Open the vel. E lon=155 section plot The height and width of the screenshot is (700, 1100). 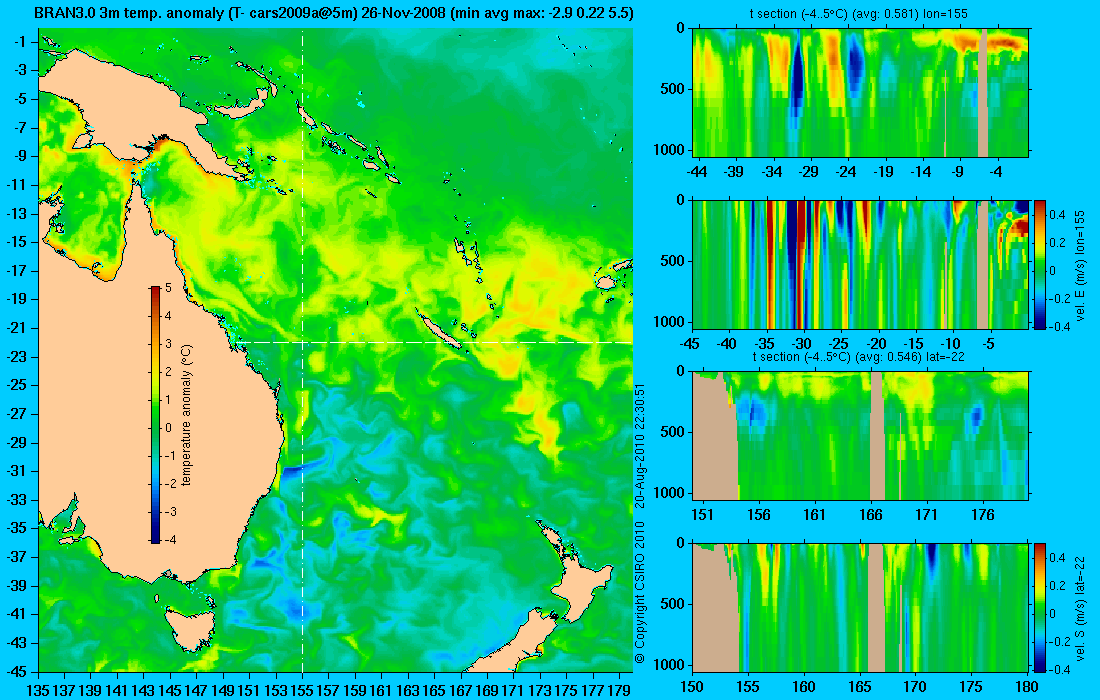tap(860, 264)
